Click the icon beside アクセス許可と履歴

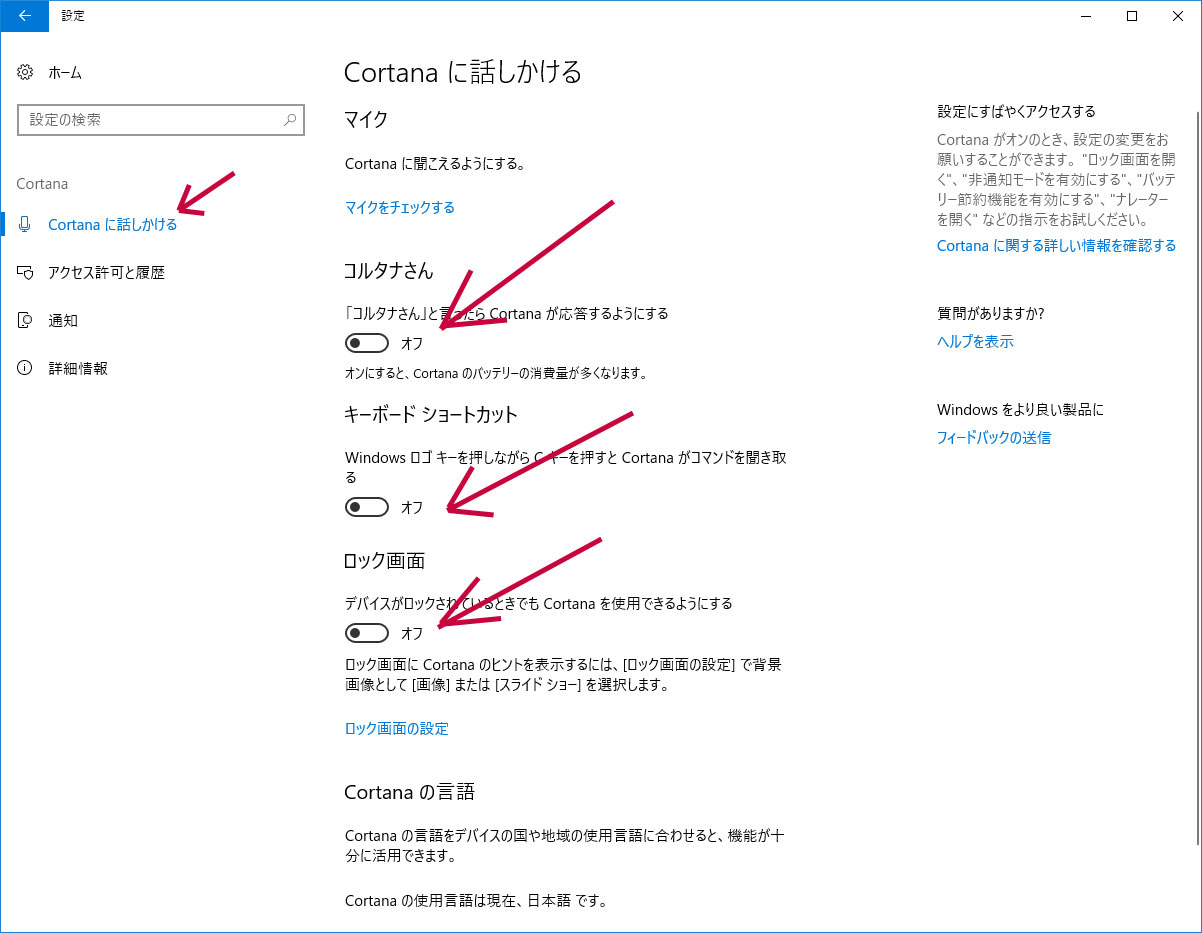[x=26, y=272]
